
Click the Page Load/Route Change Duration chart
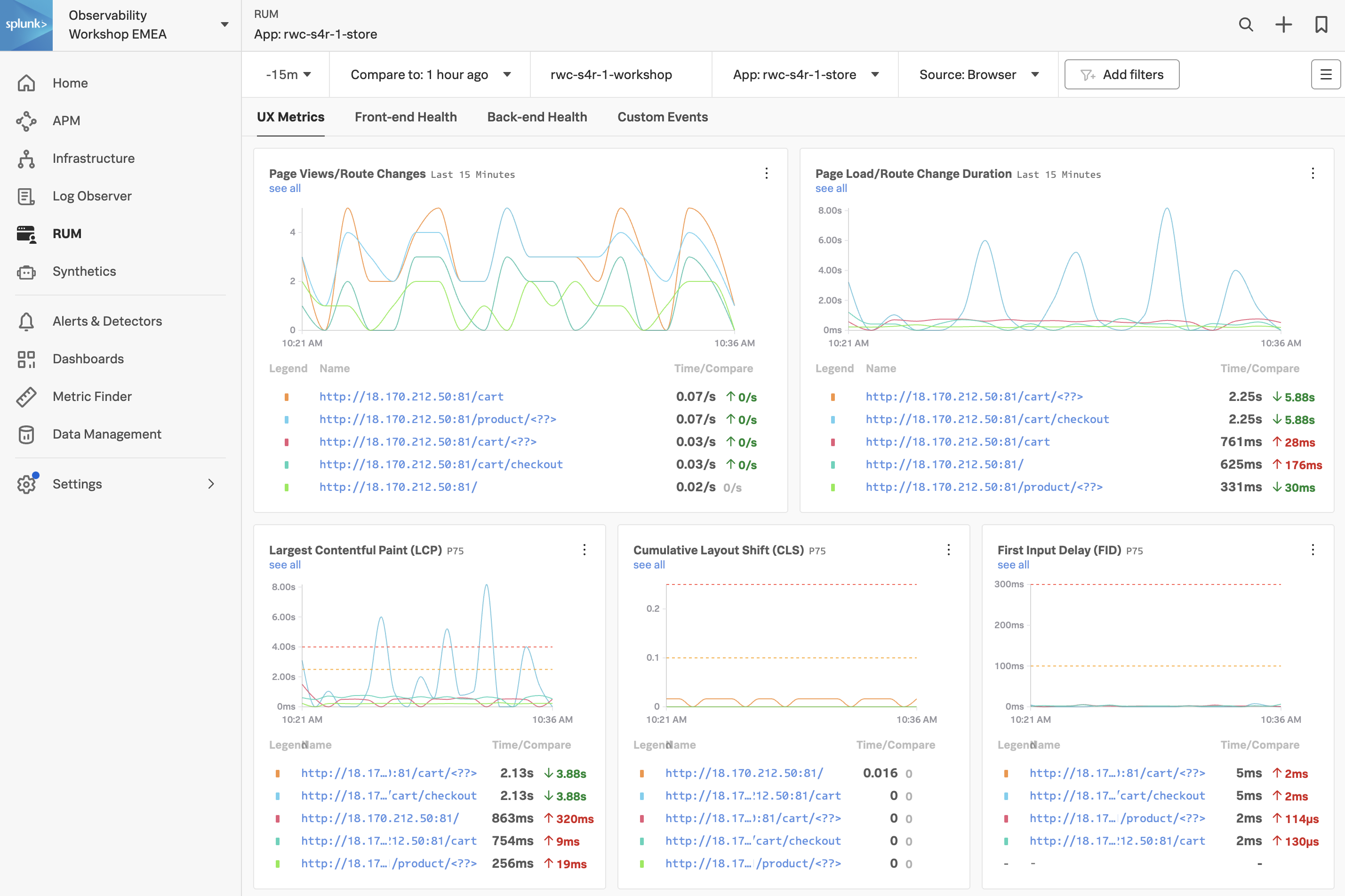click(1064, 269)
